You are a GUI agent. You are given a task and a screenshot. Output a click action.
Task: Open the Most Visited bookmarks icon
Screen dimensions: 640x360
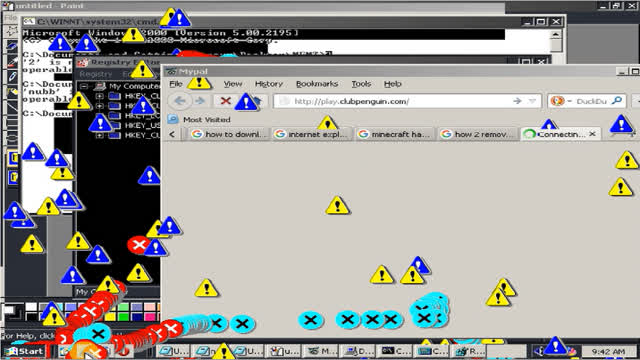pyautogui.click(x=173, y=119)
